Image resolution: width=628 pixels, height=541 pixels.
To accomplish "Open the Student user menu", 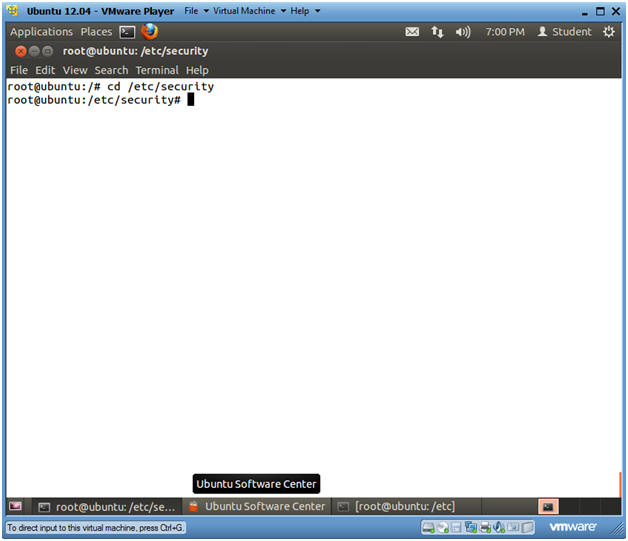I will [x=564, y=32].
